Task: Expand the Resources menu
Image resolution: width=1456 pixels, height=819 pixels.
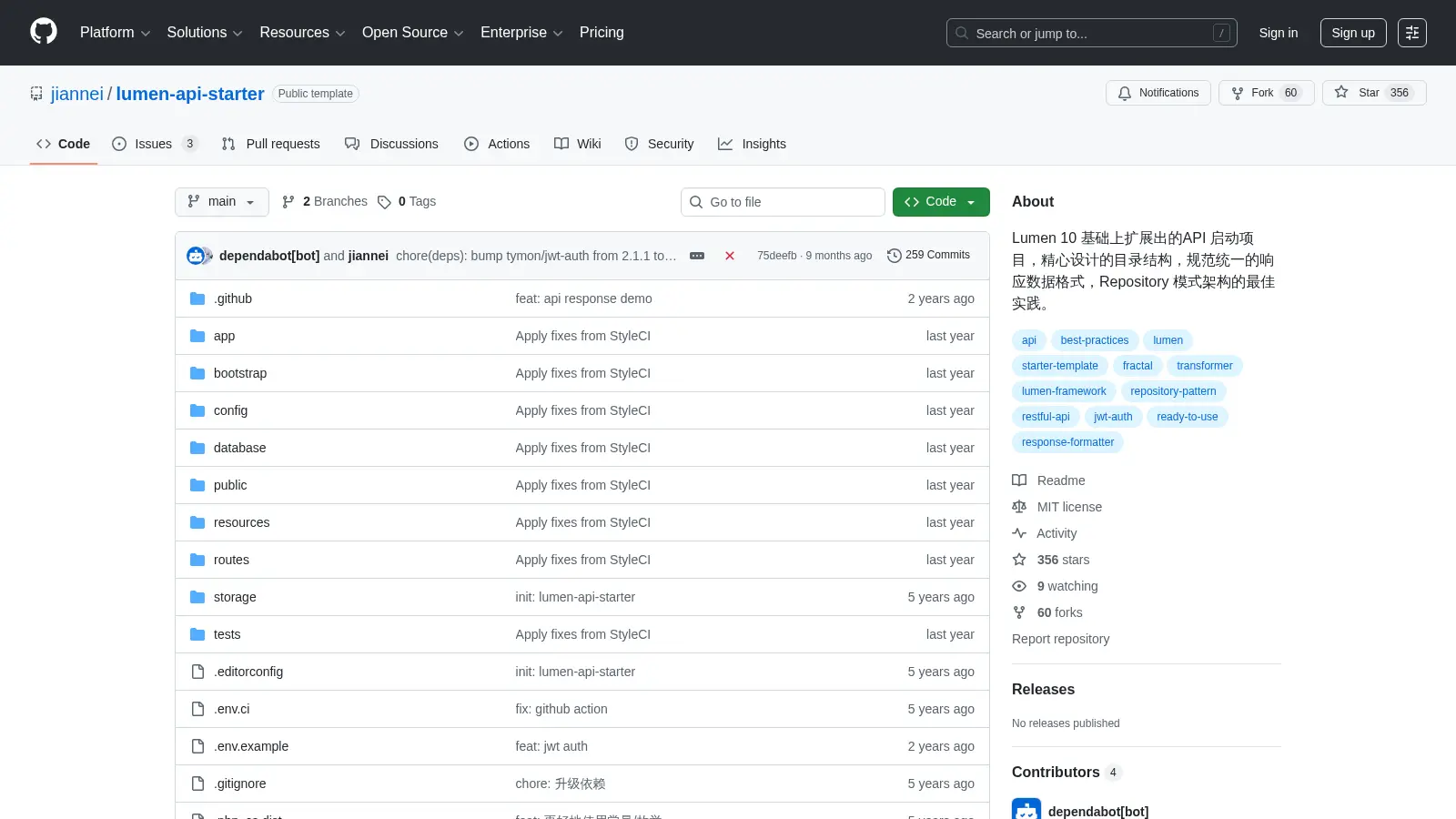Action: 302,33
